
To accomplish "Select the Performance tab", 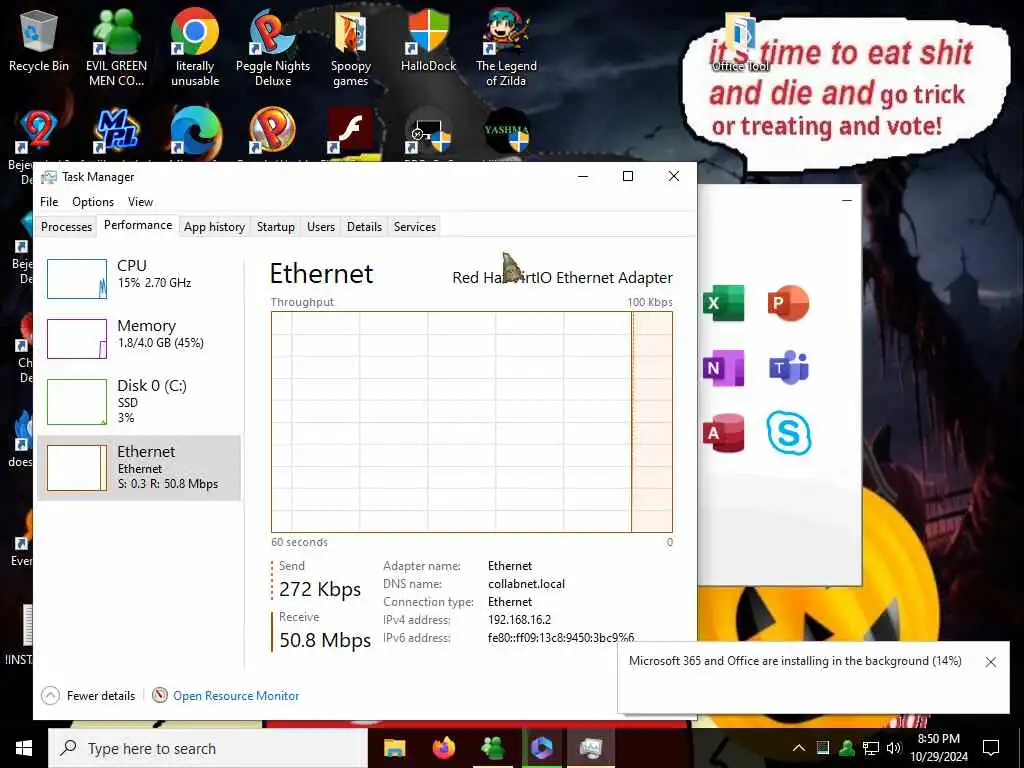I will 138,225.
